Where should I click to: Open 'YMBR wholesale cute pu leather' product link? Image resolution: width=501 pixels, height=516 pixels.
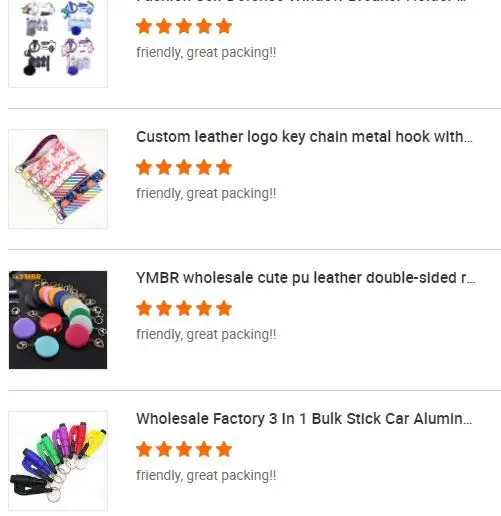pyautogui.click(x=306, y=278)
